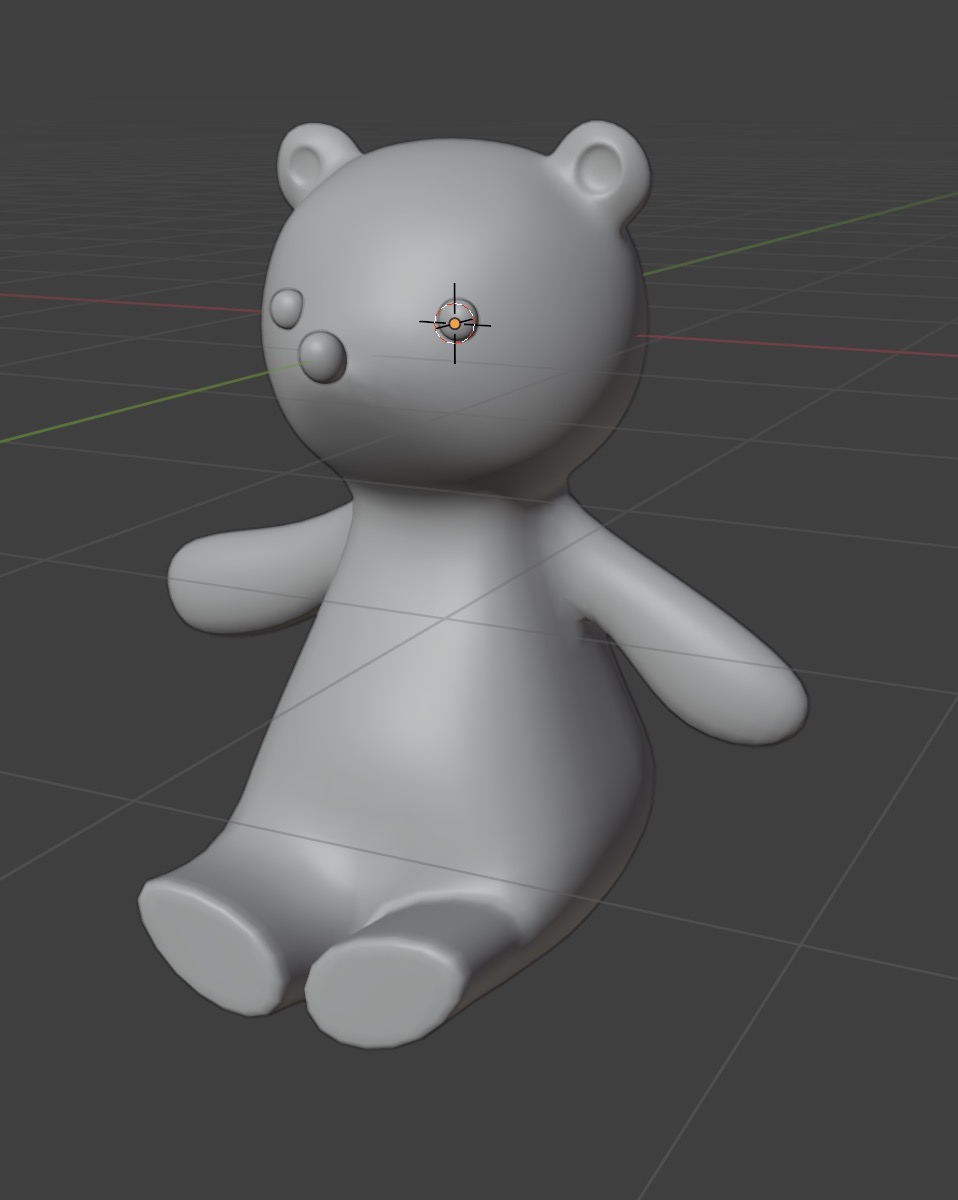This screenshot has height=1200, width=958.
Task: Click the red X axis line right of the bear
Action: pos(800,346)
